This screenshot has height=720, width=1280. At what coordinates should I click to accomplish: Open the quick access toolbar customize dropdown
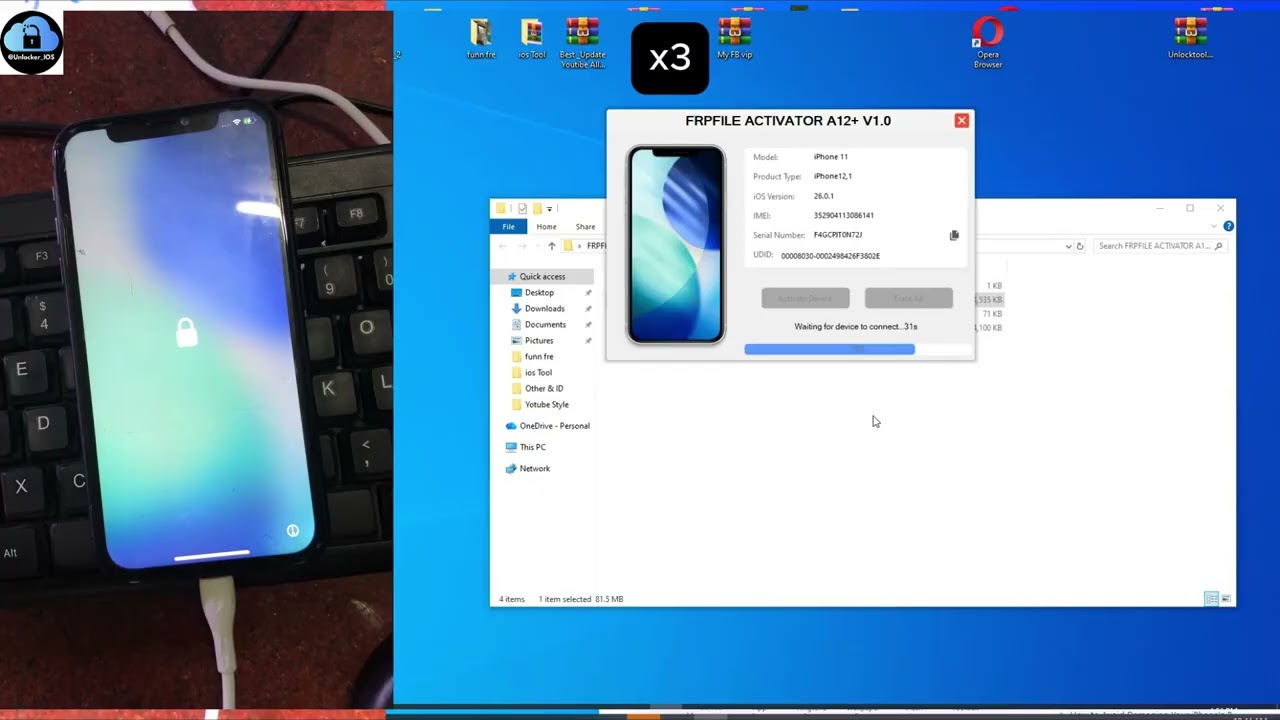click(x=549, y=209)
